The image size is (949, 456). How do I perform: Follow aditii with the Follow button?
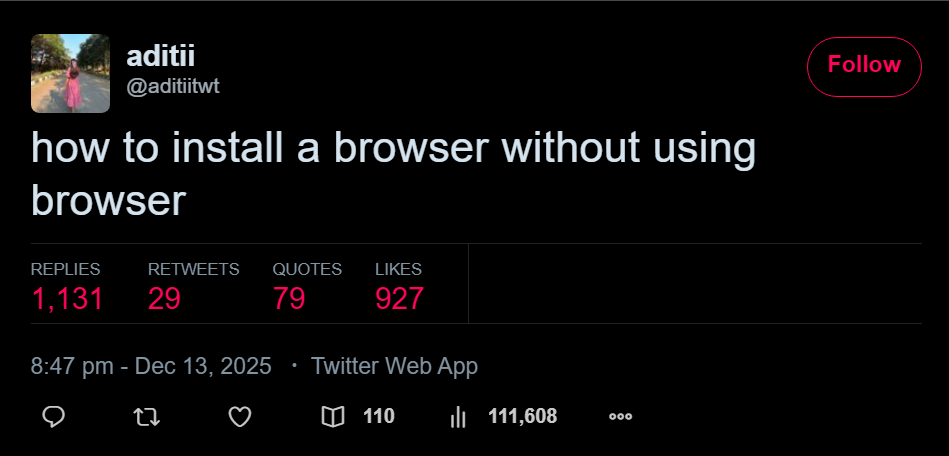[864, 66]
